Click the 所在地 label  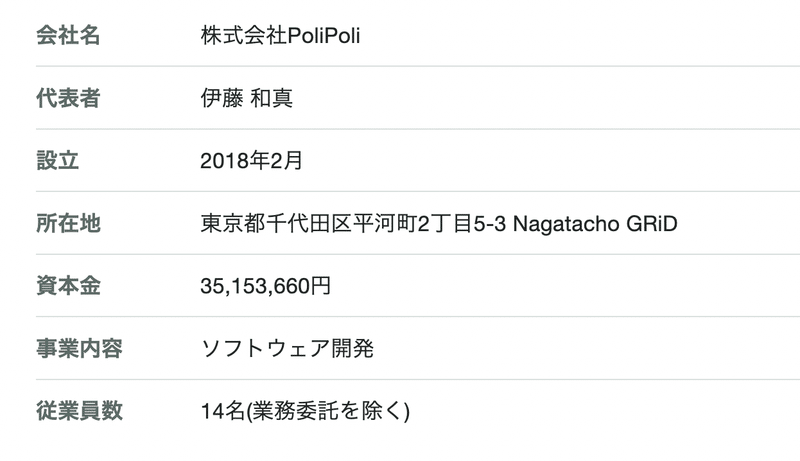click(x=68, y=223)
